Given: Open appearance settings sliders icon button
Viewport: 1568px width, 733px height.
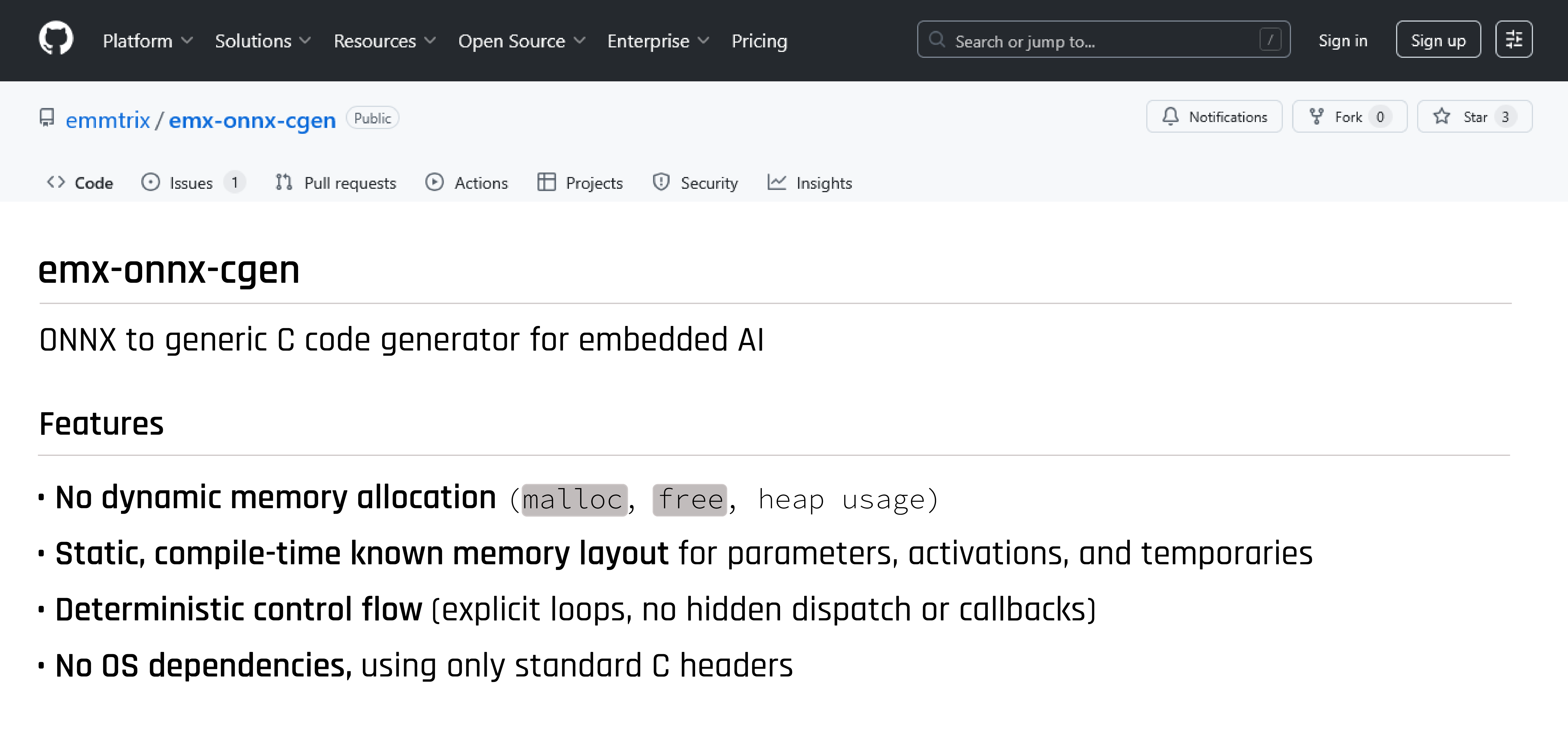Looking at the screenshot, I should click(x=1513, y=40).
